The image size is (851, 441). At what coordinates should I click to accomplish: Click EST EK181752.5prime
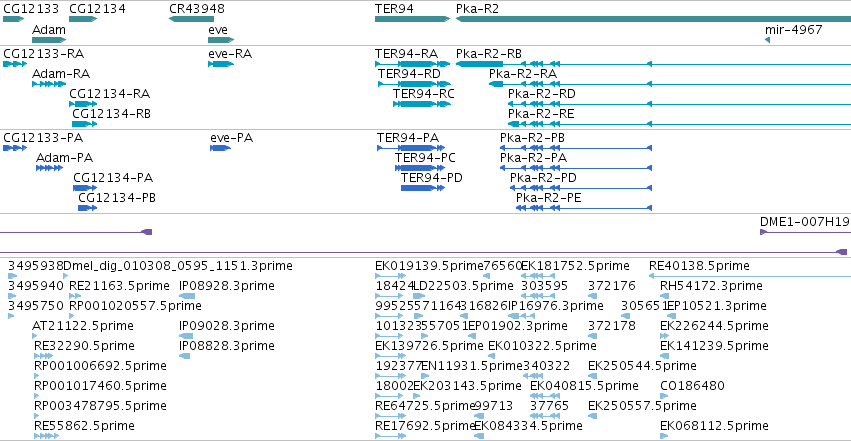point(575,266)
